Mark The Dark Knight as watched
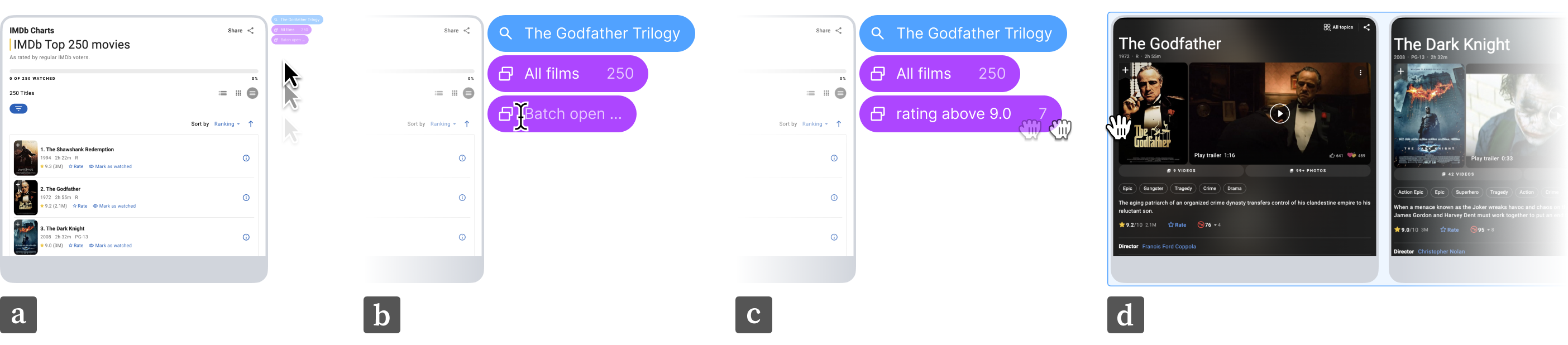Screen dimensions: 1568x345 point(110,246)
